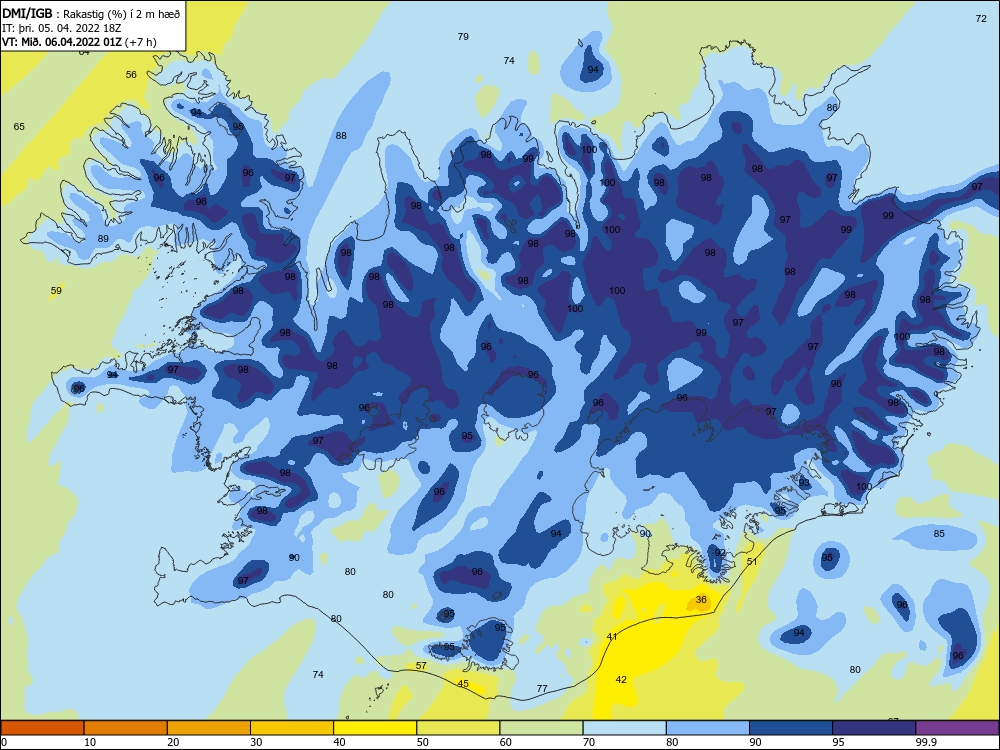The image size is (1000, 750).
Task: Click the 'VT: Mið. 06.04.2022 01Z (+7 h)' line
Action: click(79, 42)
